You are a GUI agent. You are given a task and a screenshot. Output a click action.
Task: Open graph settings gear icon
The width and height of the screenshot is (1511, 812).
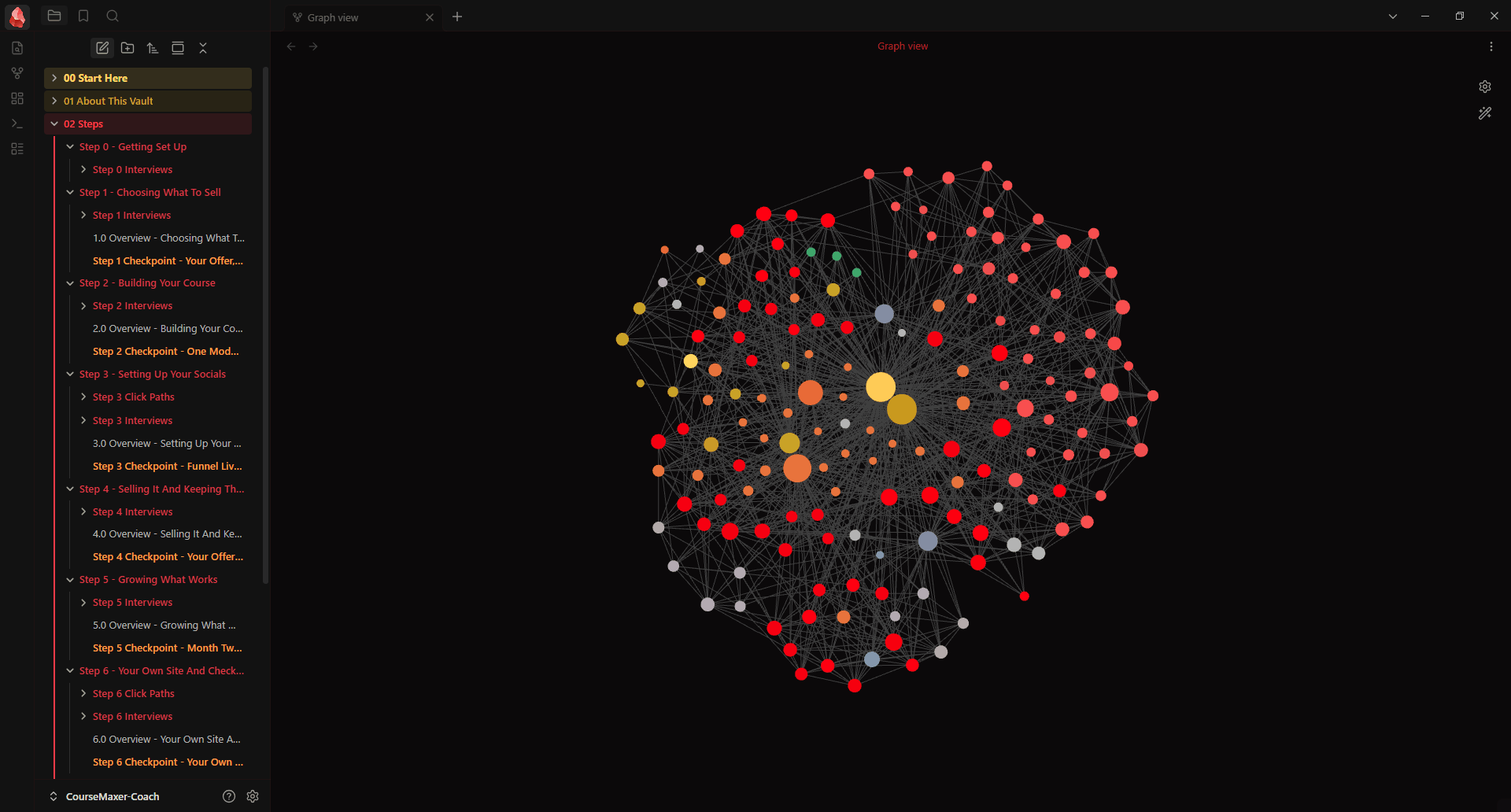pos(1485,87)
